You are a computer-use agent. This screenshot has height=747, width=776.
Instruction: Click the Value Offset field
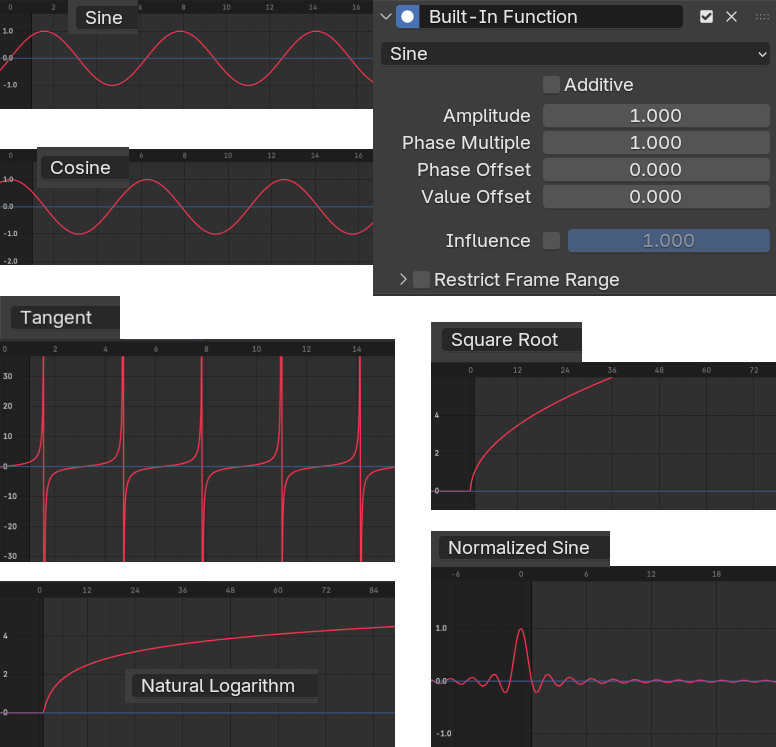pos(655,197)
